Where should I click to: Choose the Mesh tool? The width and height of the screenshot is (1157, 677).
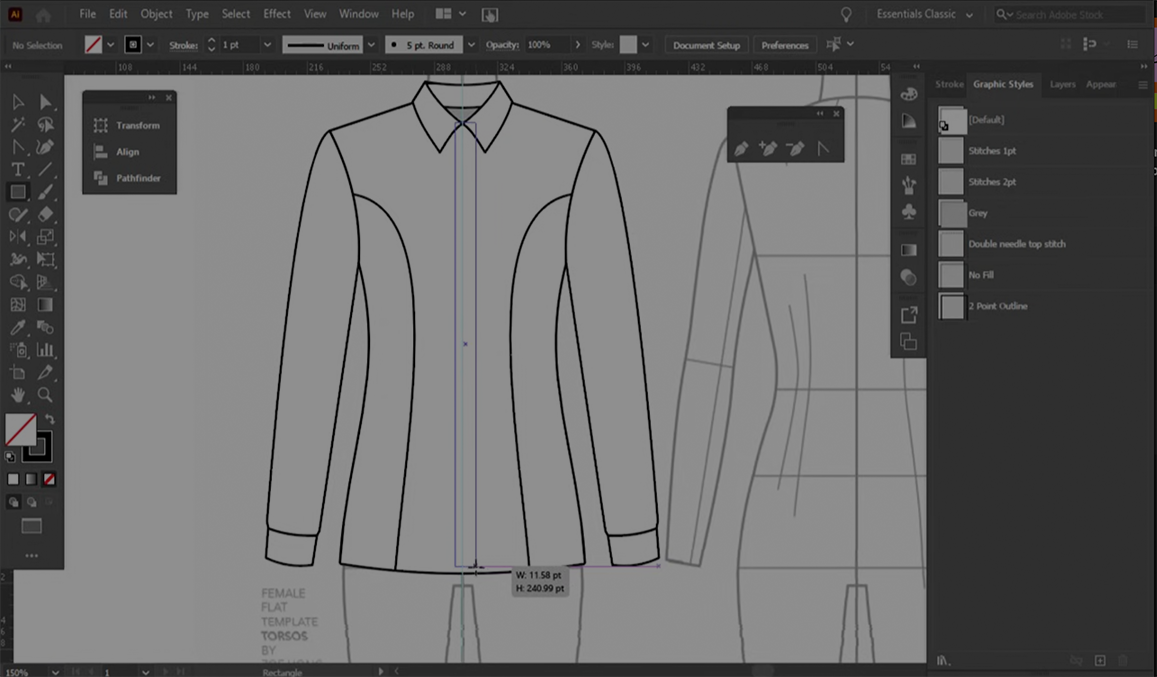point(18,304)
